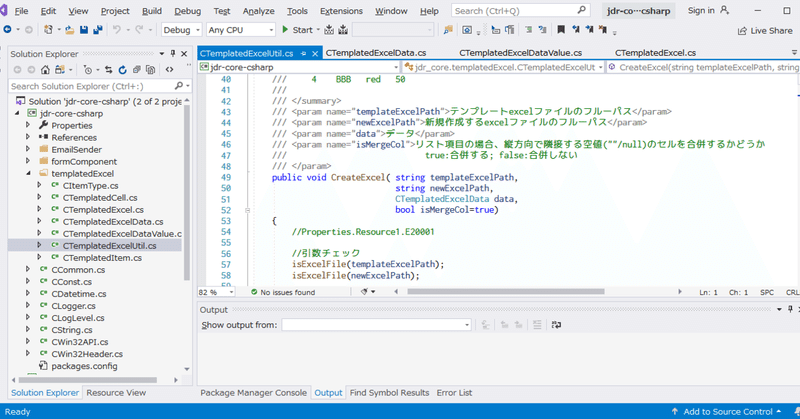Click the Search (Ctrl+Q) box
The height and width of the screenshot is (419, 800).
520,10
